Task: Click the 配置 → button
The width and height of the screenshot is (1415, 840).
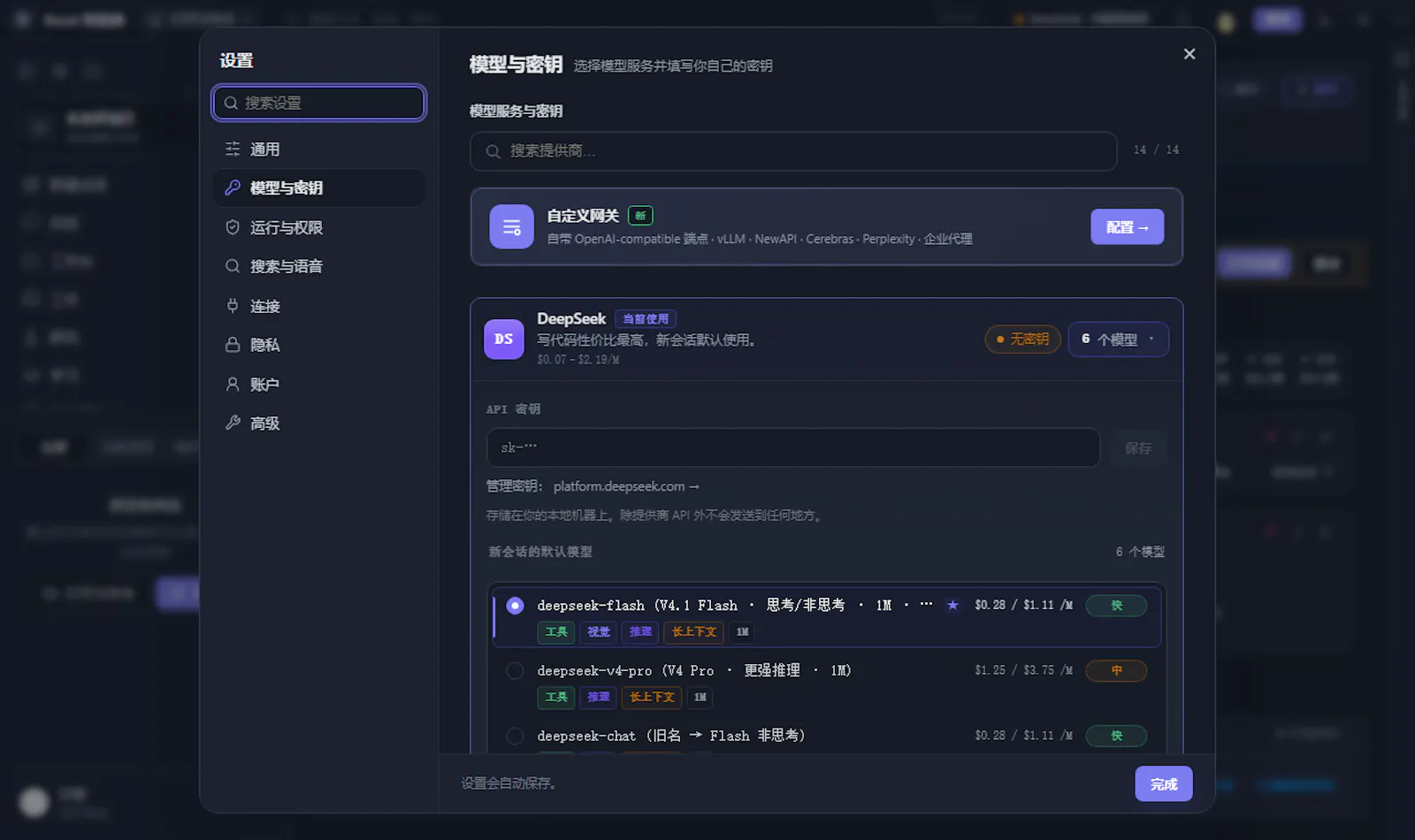Action: click(x=1128, y=227)
